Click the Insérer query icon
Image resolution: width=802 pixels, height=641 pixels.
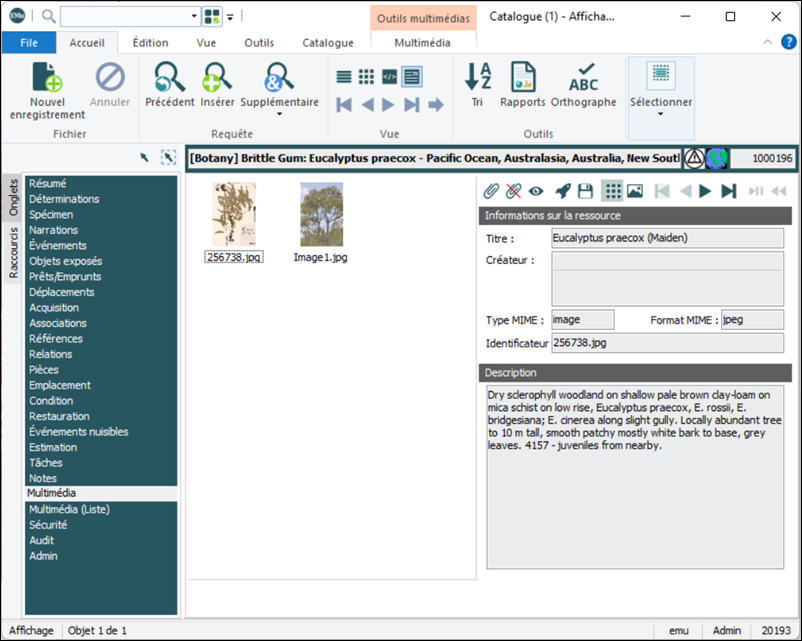pos(217,85)
